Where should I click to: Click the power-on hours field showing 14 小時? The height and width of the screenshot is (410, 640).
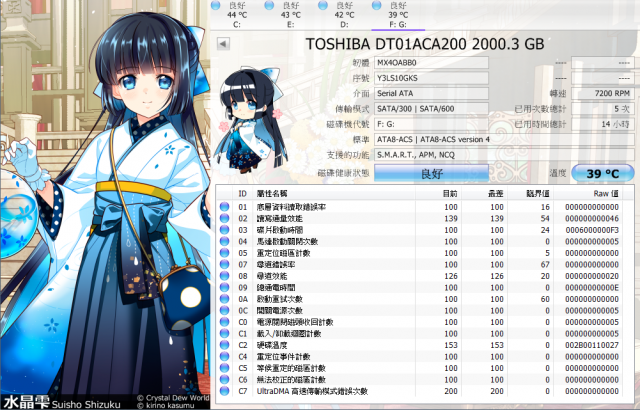click(603, 124)
